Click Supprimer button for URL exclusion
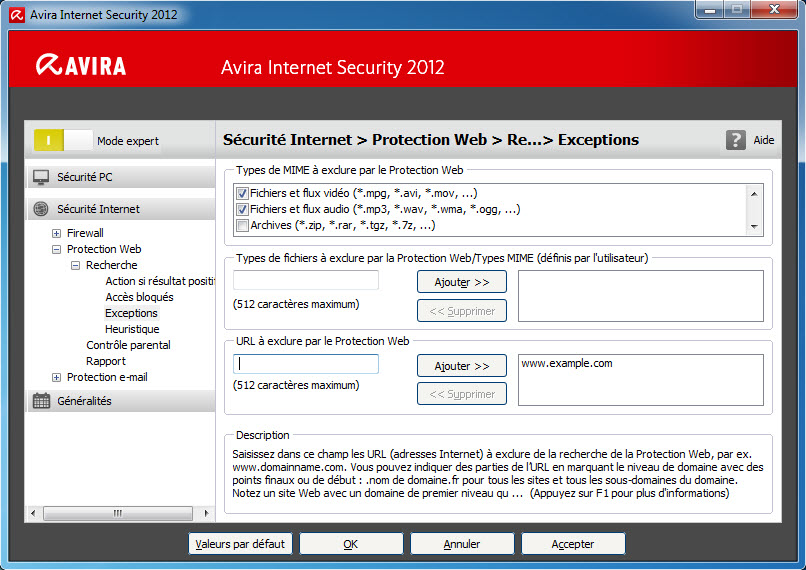The width and height of the screenshot is (806, 570). [462, 394]
